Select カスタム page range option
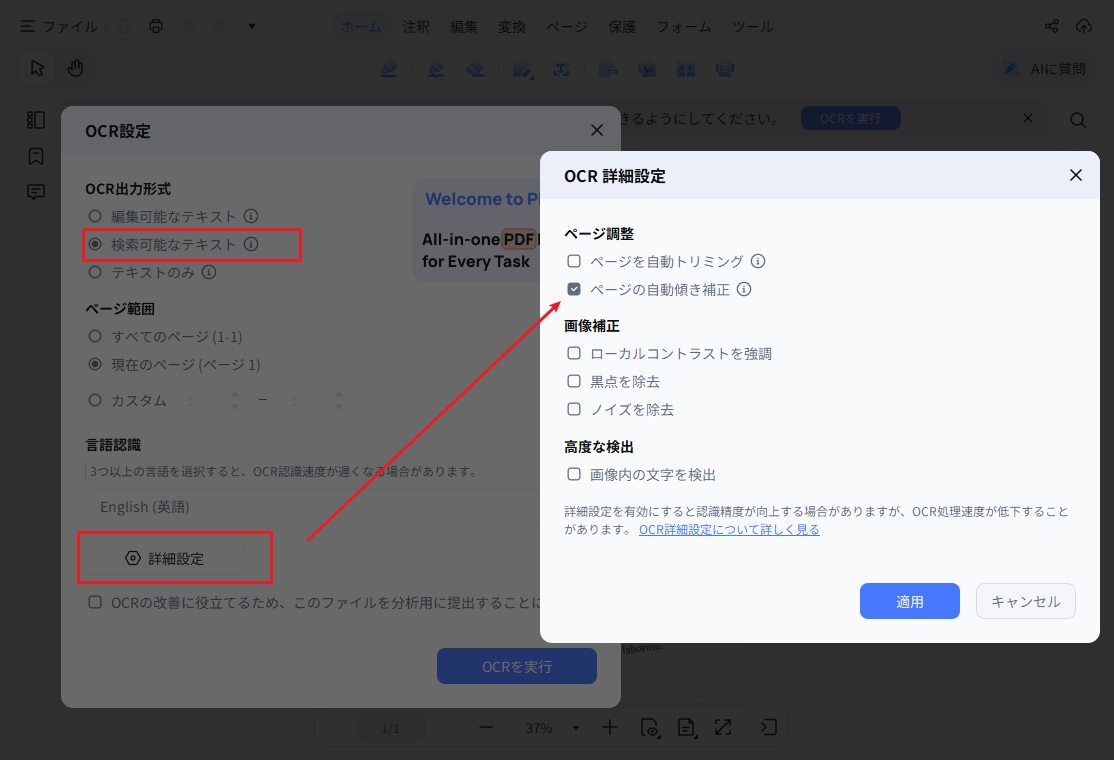1114x760 pixels. 94,400
